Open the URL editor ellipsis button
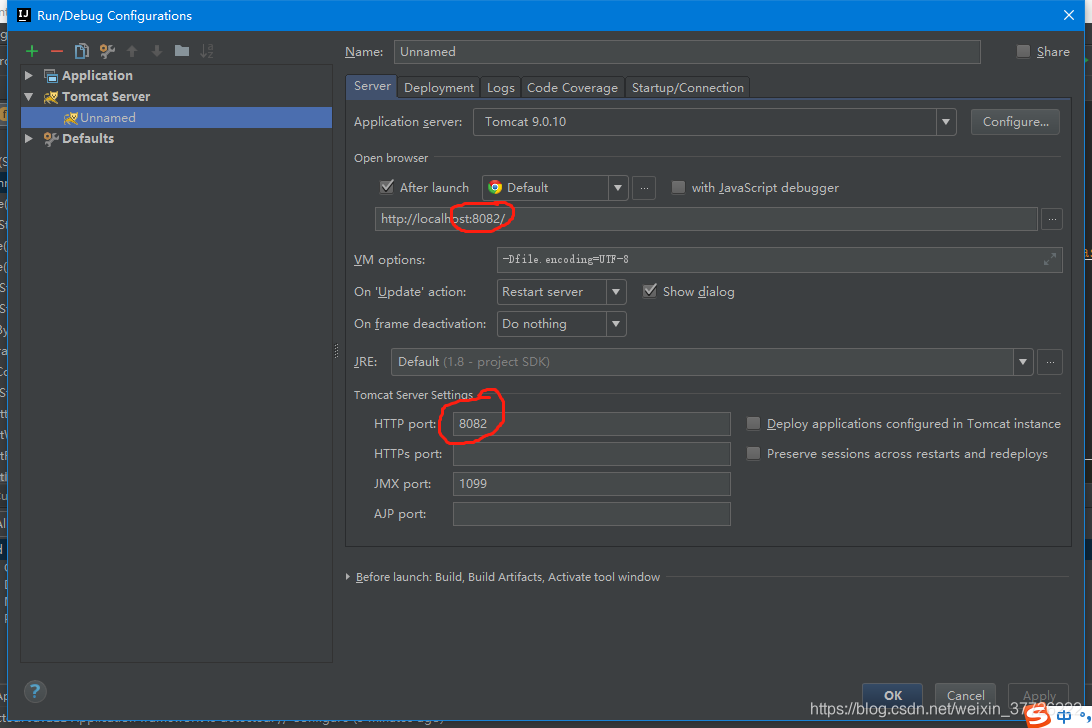 click(1052, 219)
